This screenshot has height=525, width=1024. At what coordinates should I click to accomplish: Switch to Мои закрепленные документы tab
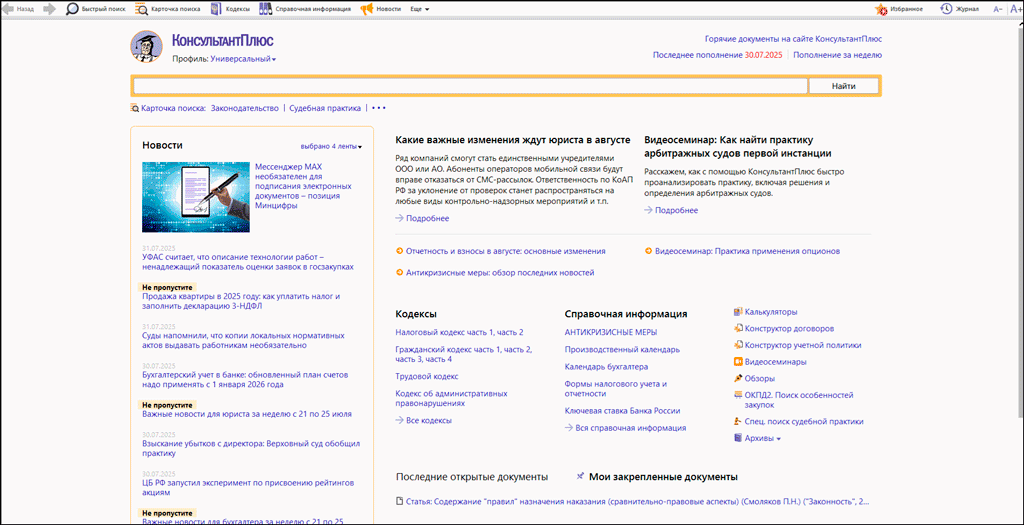pos(664,477)
